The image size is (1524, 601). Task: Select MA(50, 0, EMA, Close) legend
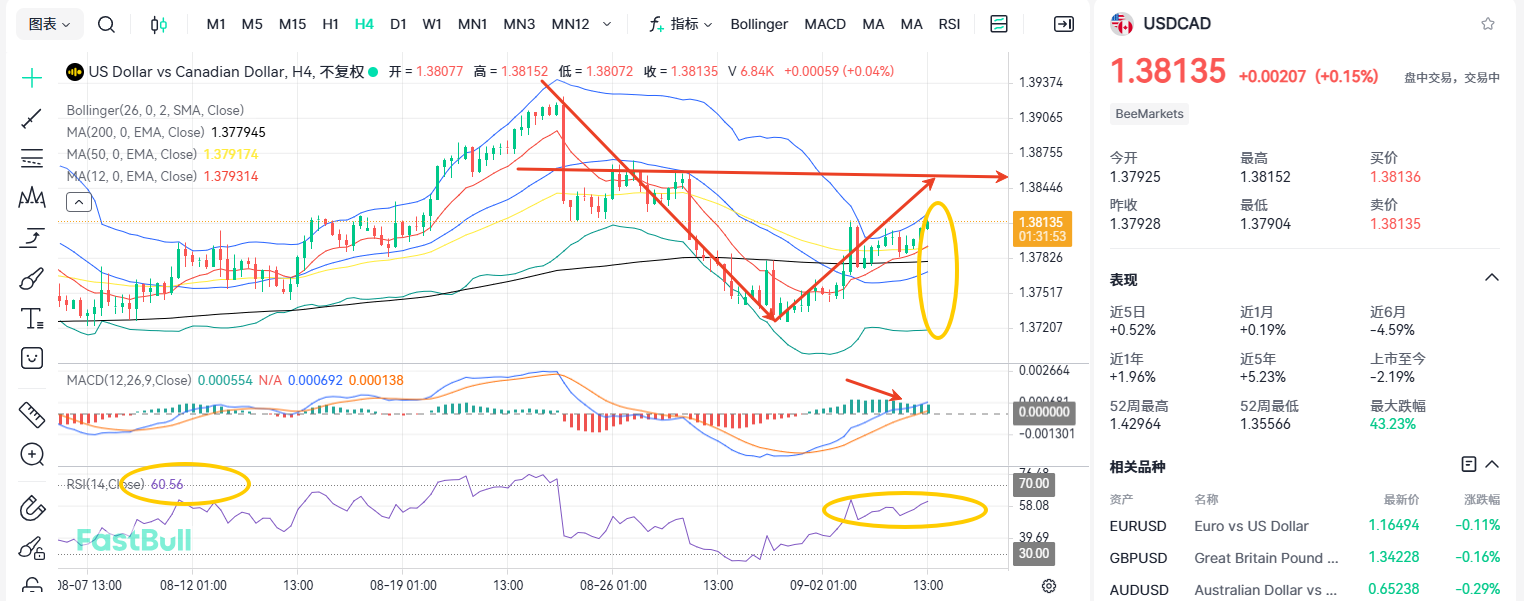(x=131, y=154)
